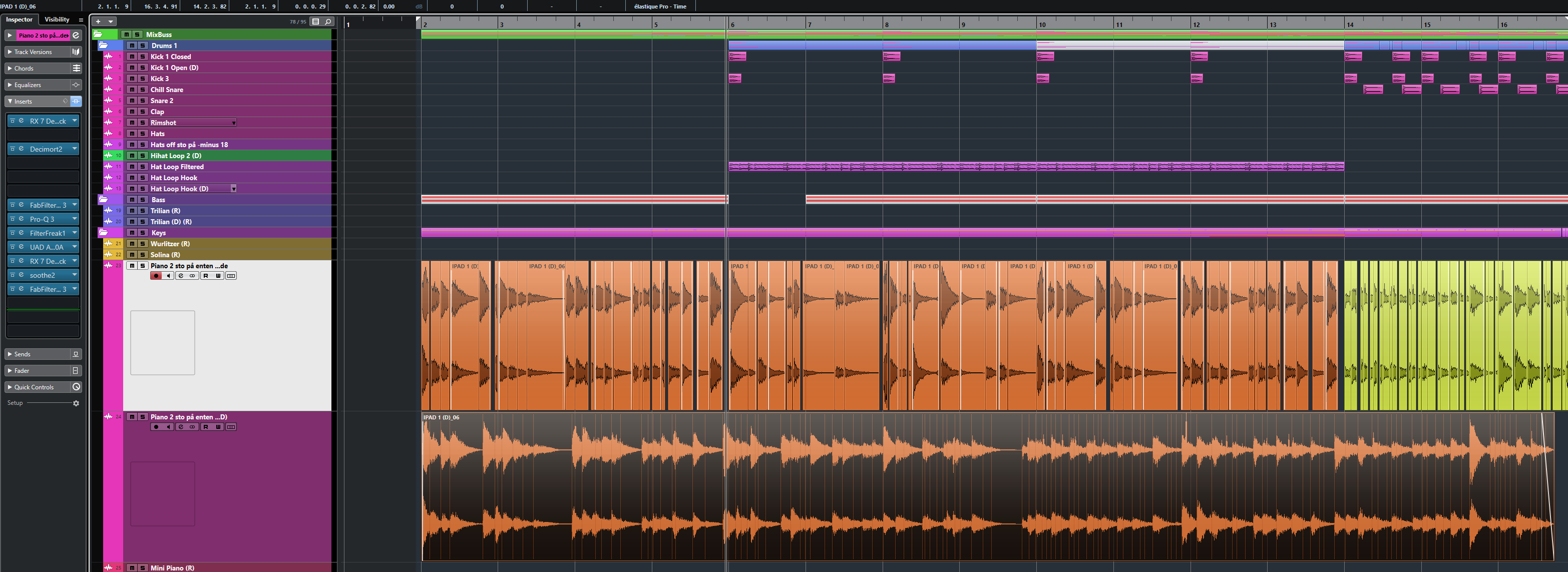Image resolution: width=1568 pixels, height=572 pixels.
Task: Open the Edit Channel Settings icon in Inspector header
Action: (x=76, y=36)
